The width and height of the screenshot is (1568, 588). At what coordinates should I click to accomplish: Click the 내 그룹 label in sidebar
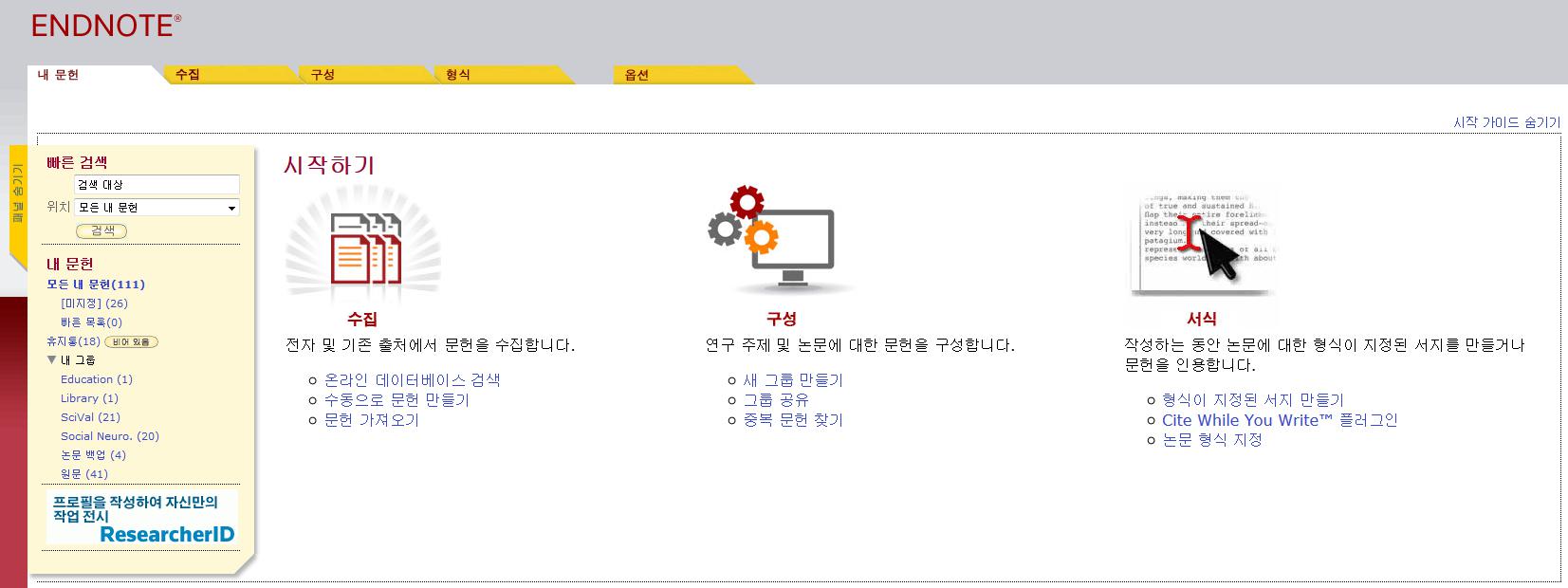point(78,360)
